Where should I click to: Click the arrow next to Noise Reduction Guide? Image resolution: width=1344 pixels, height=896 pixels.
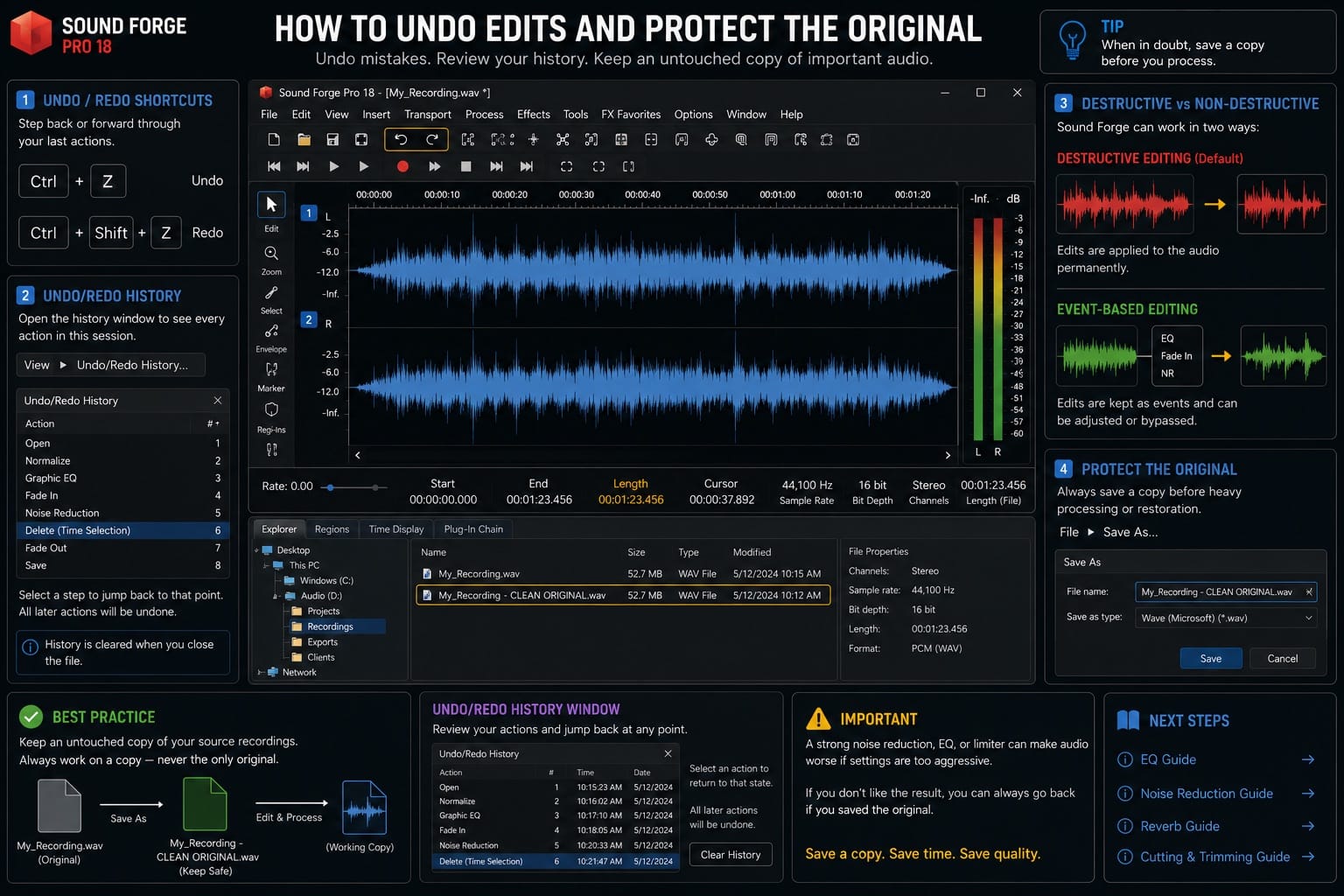coord(1308,794)
